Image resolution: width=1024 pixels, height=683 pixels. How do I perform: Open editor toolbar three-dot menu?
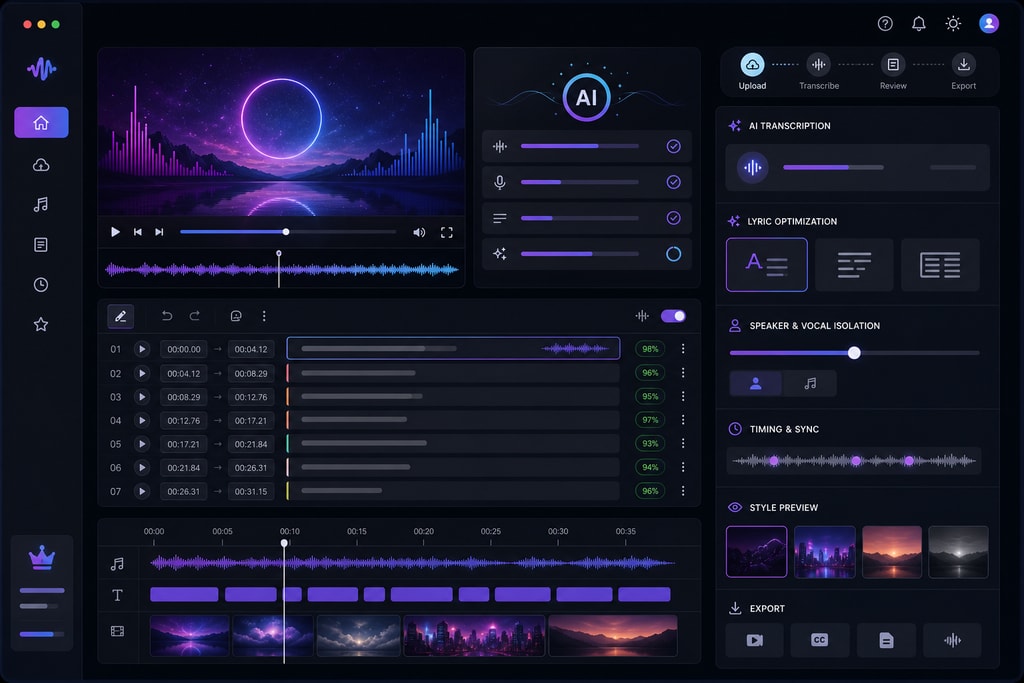coord(264,316)
